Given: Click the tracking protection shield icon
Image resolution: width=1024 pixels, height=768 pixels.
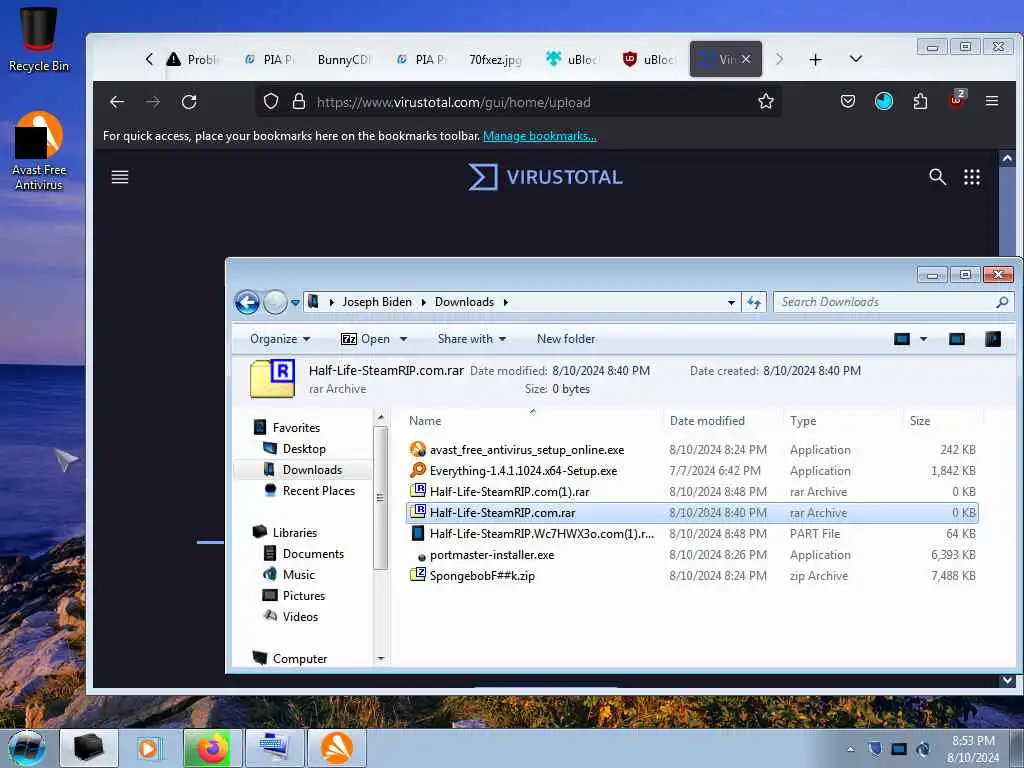Looking at the screenshot, I should [x=271, y=101].
